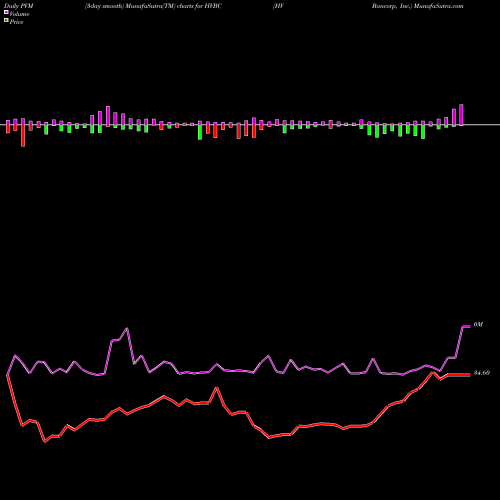This screenshot has height=500, width=500.
Task: Select the 'Volume' legend label
Action: click(19, 14)
